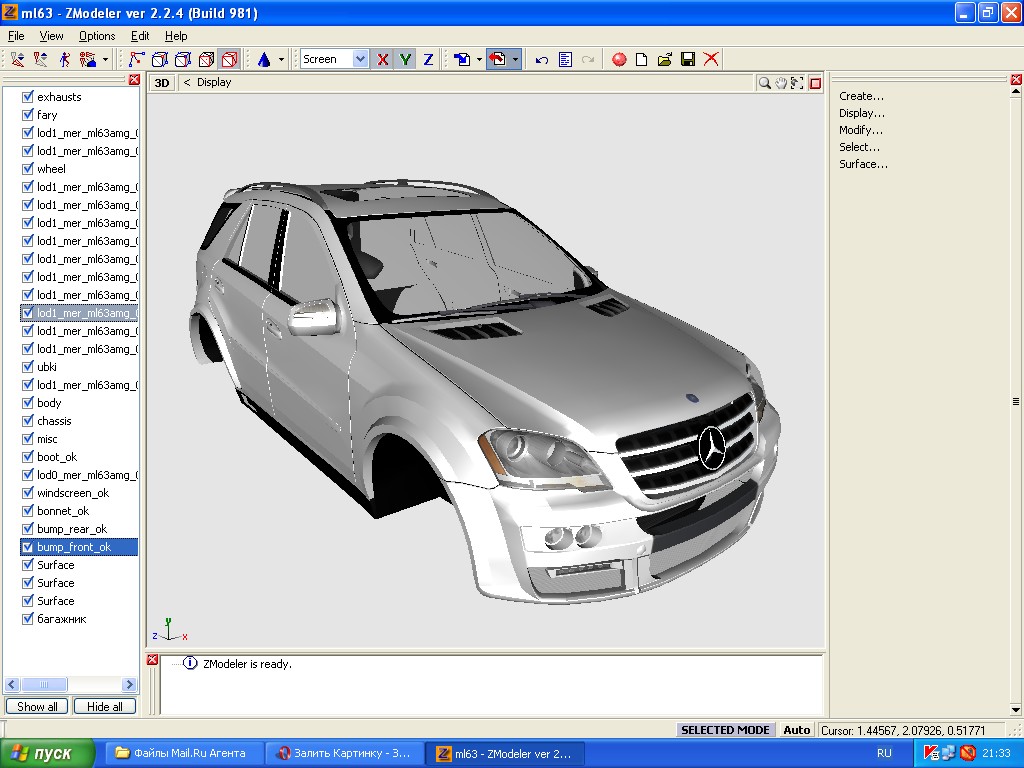Select the edges level cube icon
The width and height of the screenshot is (1024, 768).
pos(159,59)
